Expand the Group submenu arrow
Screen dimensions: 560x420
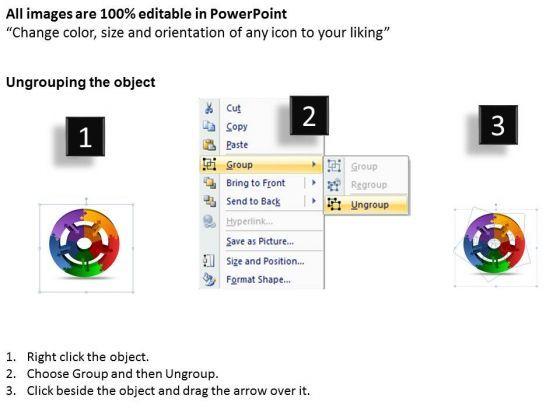click(314, 164)
